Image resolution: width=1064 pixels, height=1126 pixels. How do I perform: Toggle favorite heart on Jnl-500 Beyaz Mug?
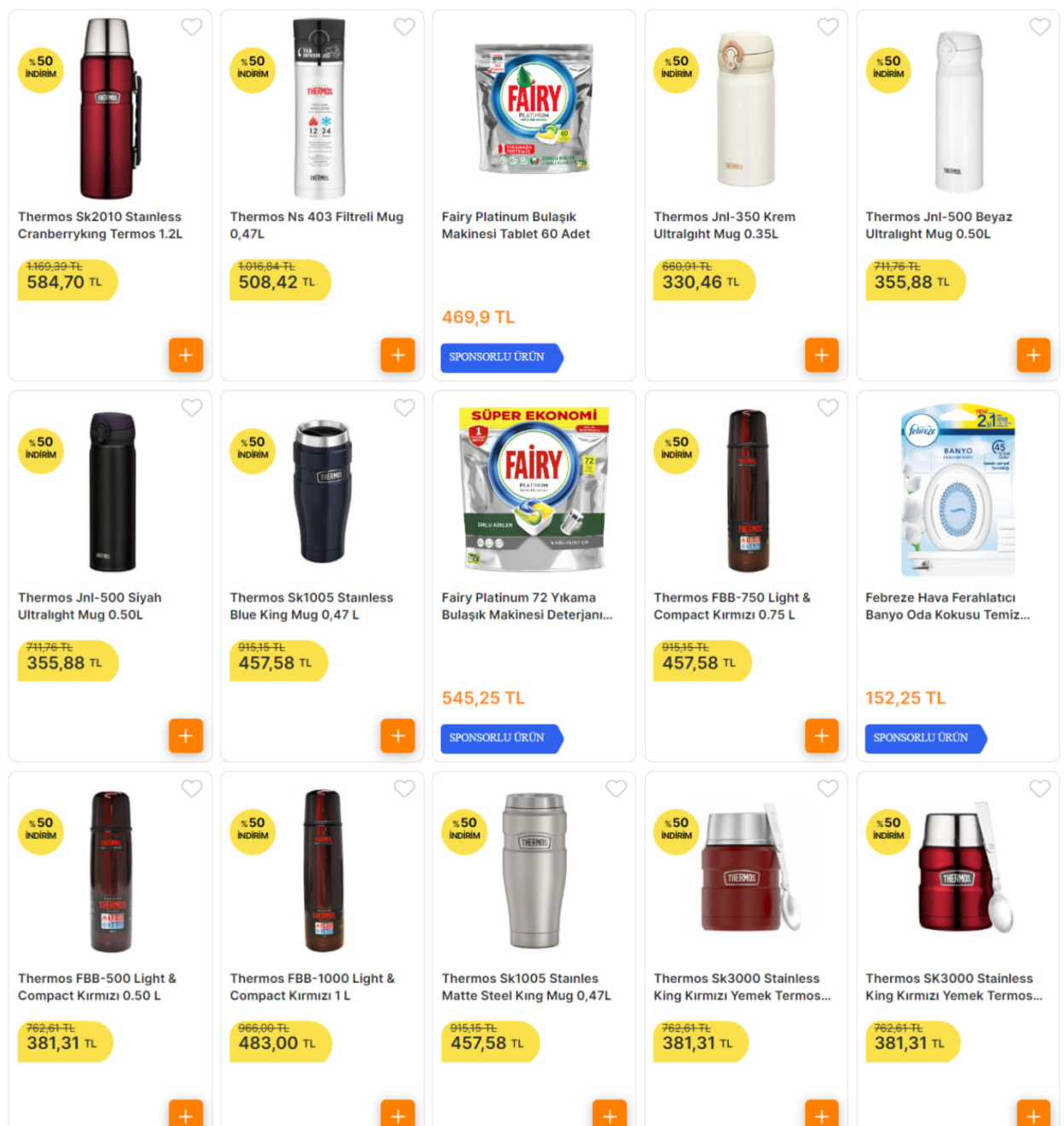[x=1040, y=27]
